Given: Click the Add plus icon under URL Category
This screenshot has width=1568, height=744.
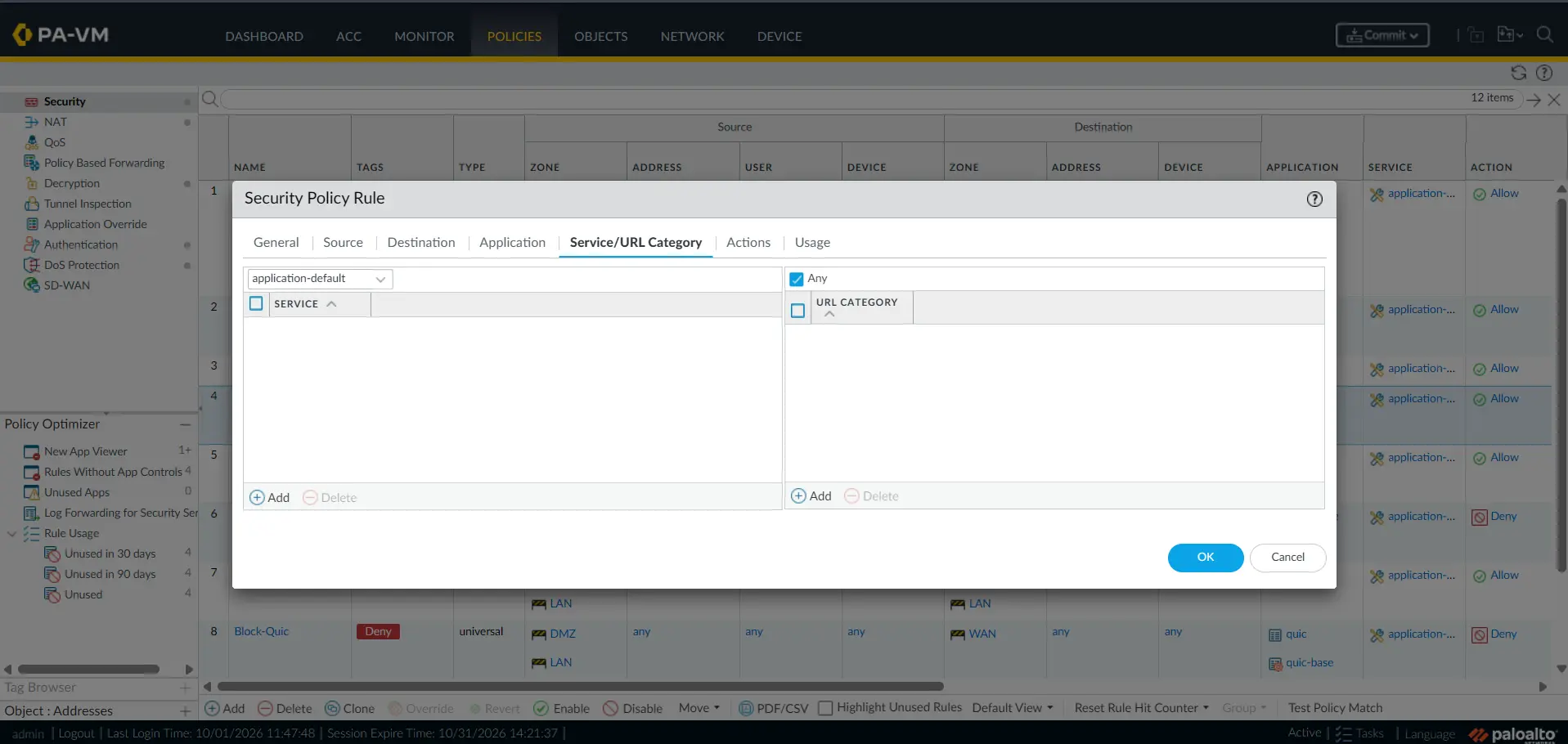Looking at the screenshot, I should [799, 496].
